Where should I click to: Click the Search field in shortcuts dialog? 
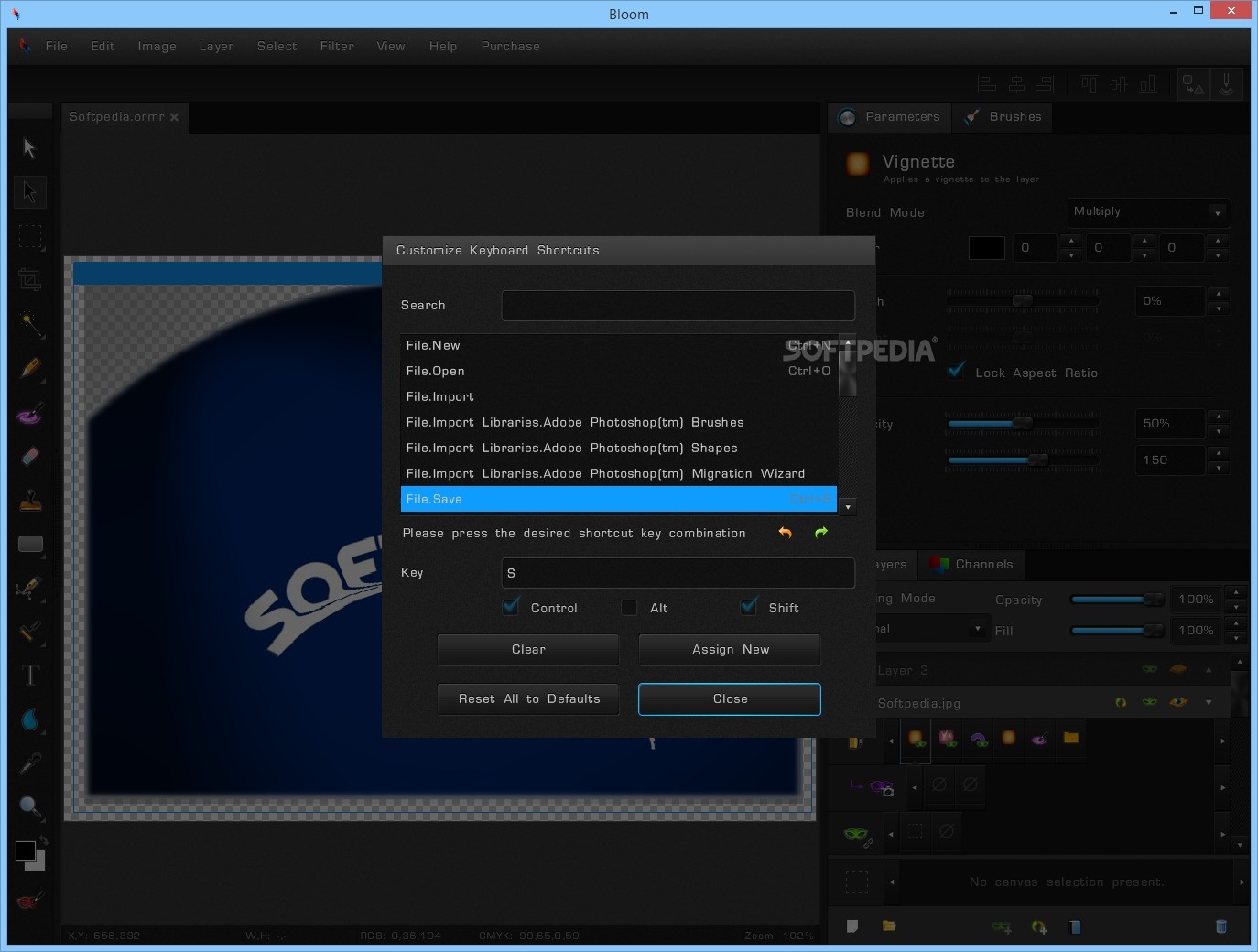678,306
